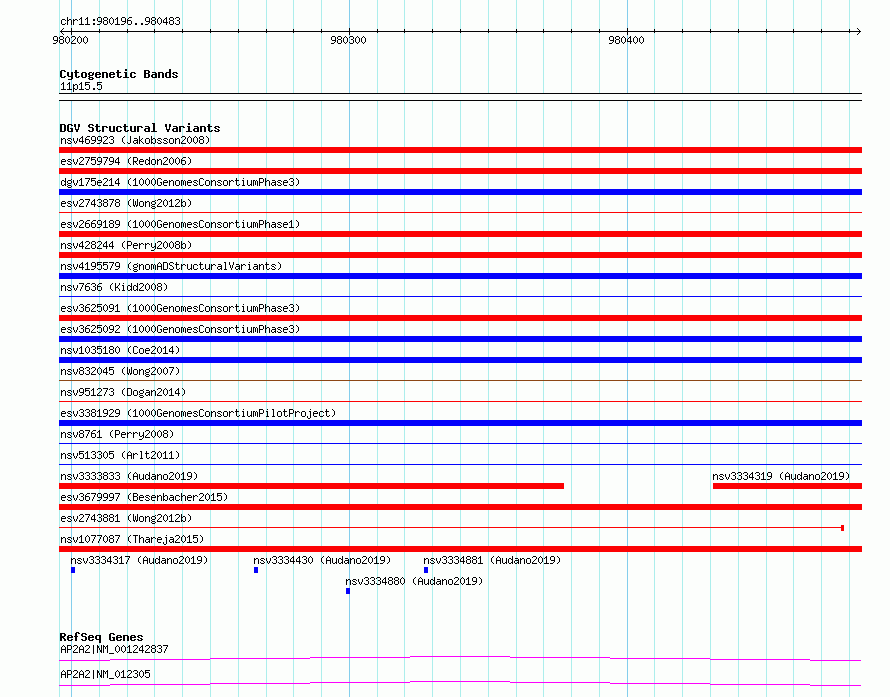Click the nsv1077087 (Thareja2015) label

coord(132,539)
